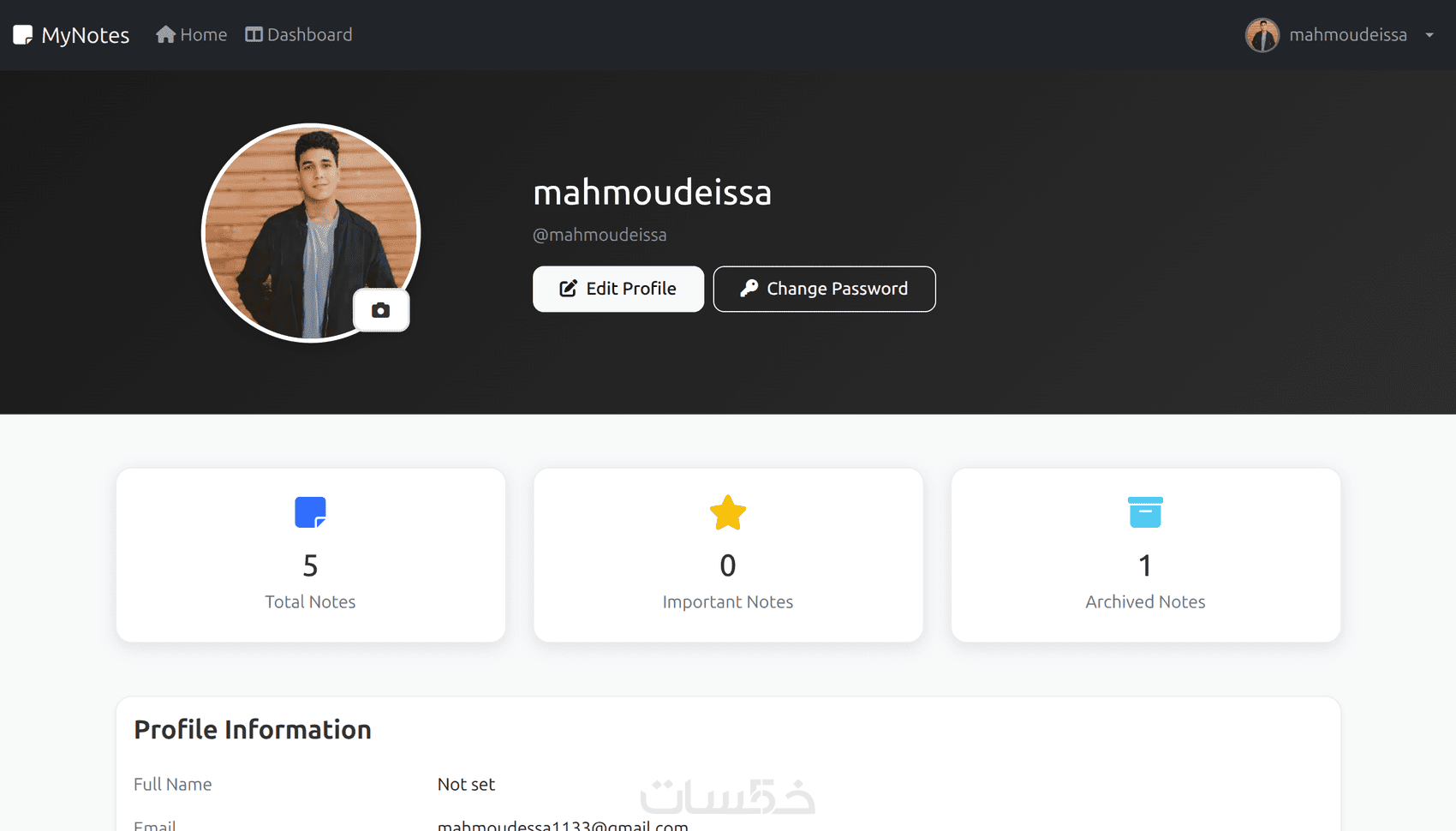
Task: Expand the user menu dropdown arrow
Action: point(1429,35)
